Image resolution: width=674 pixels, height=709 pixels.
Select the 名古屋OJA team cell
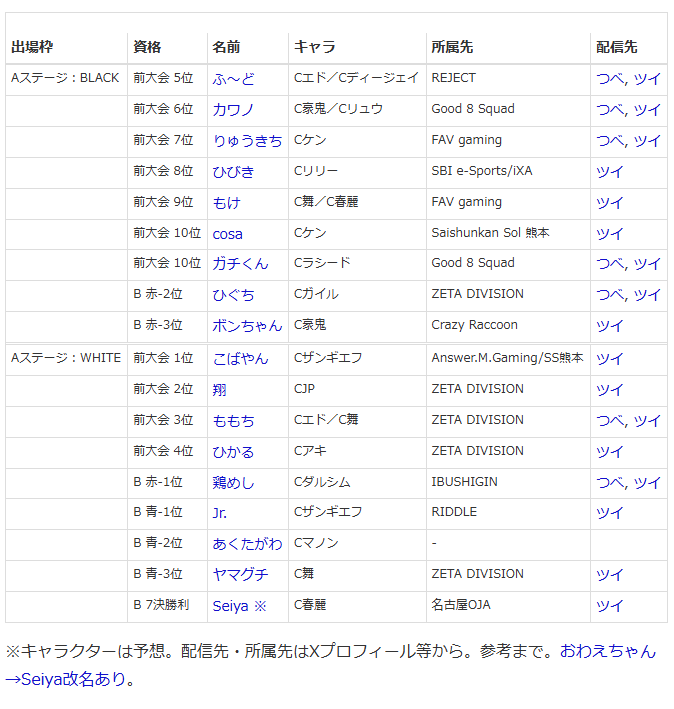coord(508,605)
